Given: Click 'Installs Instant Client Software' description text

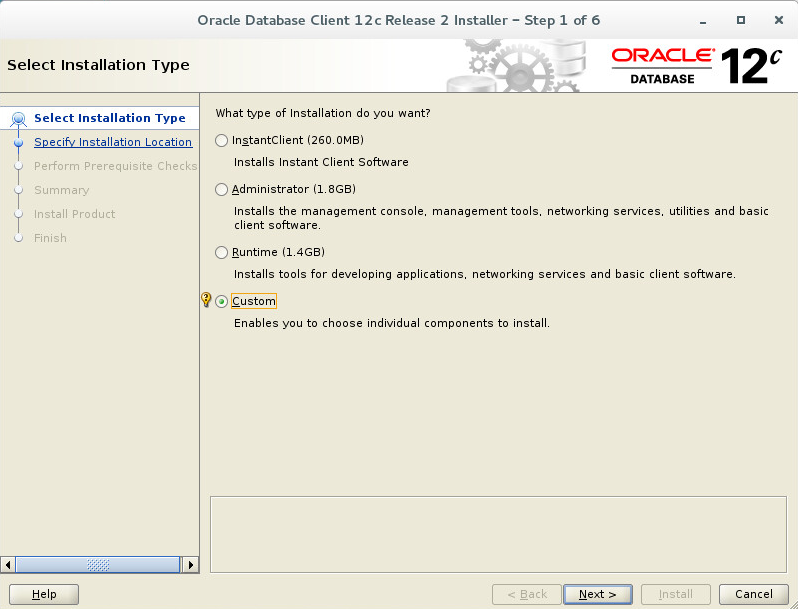Looking at the screenshot, I should coord(321,162).
